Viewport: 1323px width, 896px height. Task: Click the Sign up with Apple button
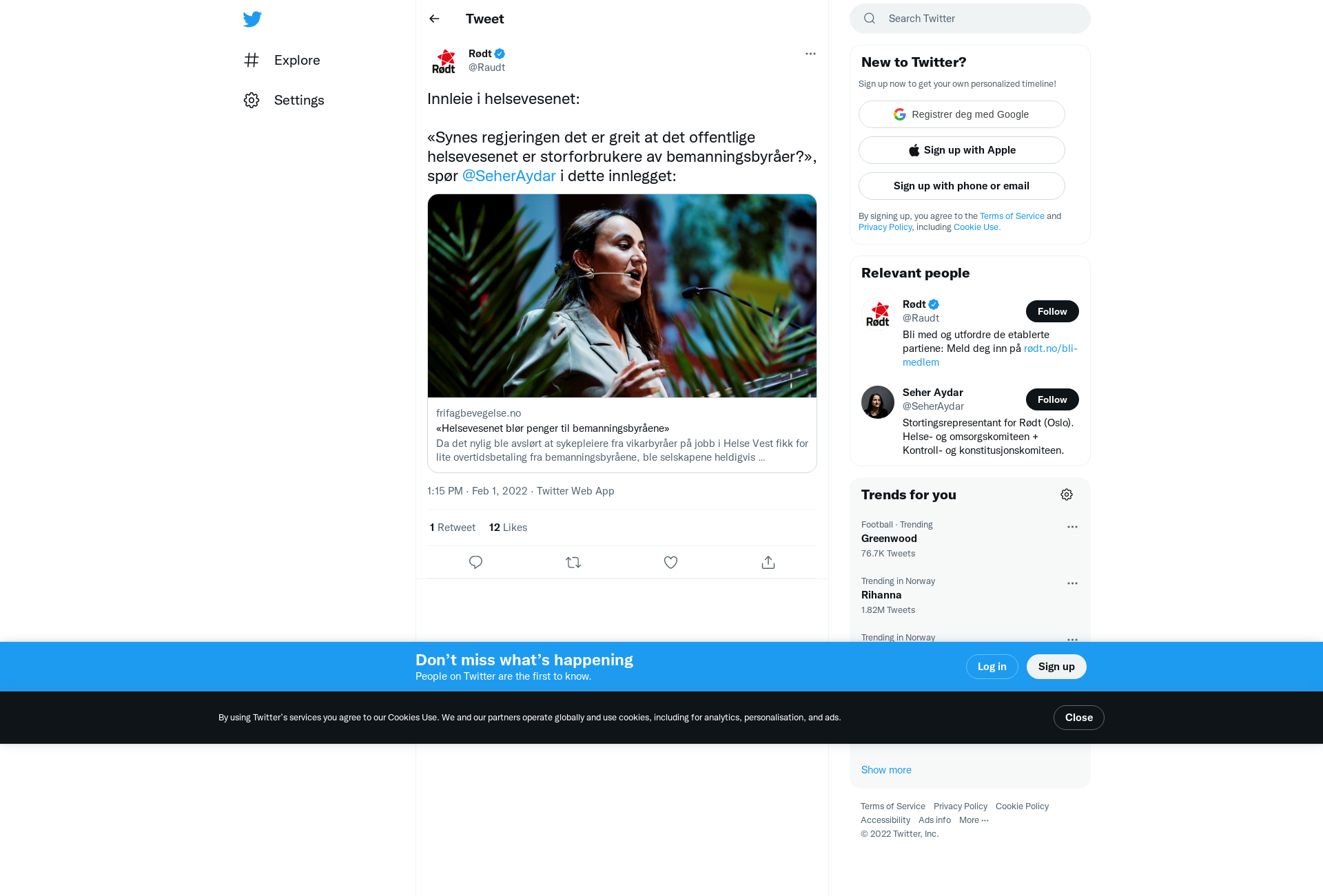click(961, 150)
